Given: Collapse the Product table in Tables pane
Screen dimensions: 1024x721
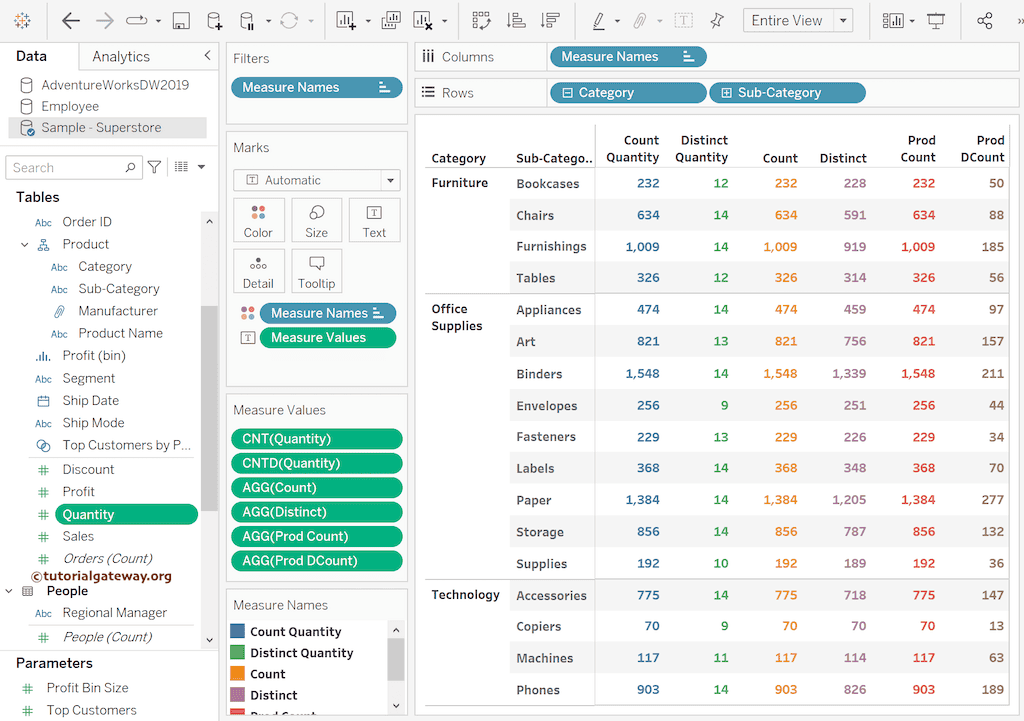Looking at the screenshot, I should pos(25,243).
